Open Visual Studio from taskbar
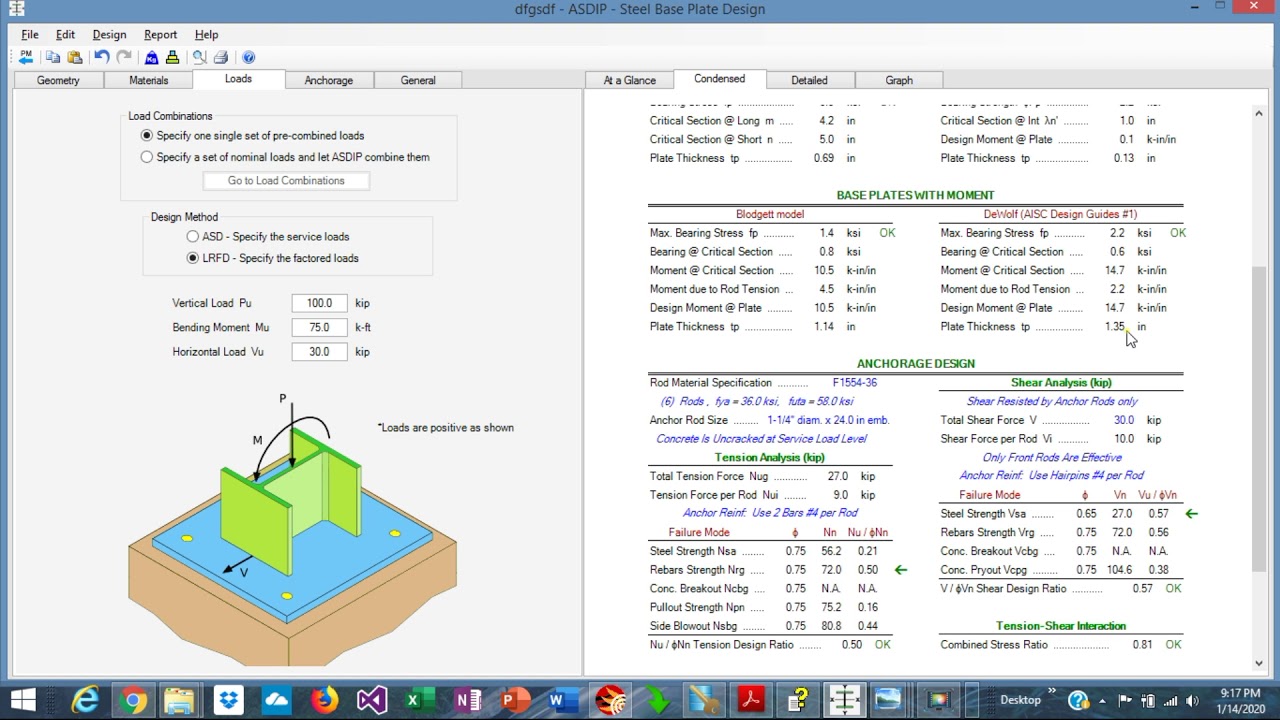Screen dimensions: 1280x720 pos(372,700)
